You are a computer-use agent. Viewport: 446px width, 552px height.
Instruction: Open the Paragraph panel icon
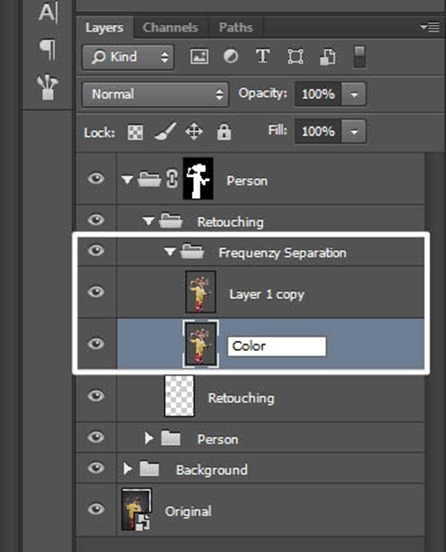point(48,50)
